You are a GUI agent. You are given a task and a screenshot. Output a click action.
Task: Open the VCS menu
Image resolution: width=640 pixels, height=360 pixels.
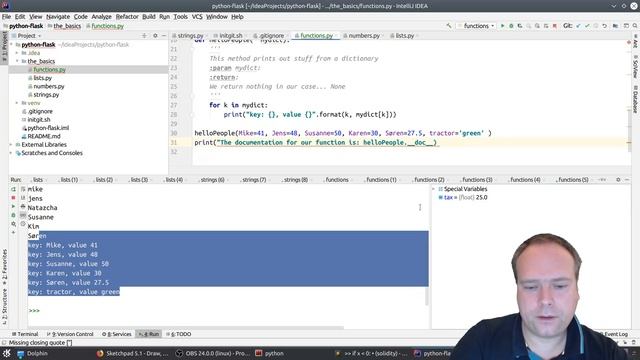click(x=197, y=17)
